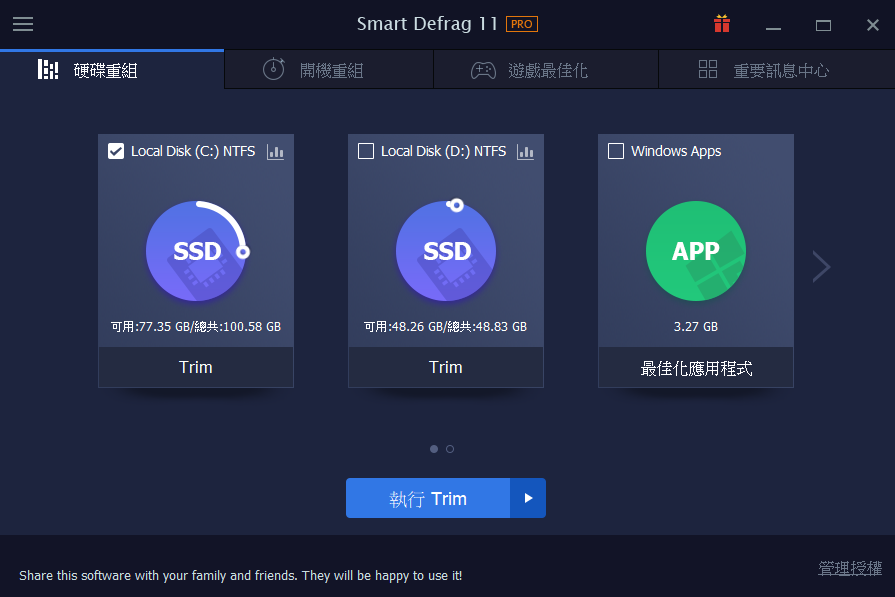Expand the 執行 Trim dropdown arrow
This screenshot has width=895, height=597.
pyautogui.click(x=528, y=498)
